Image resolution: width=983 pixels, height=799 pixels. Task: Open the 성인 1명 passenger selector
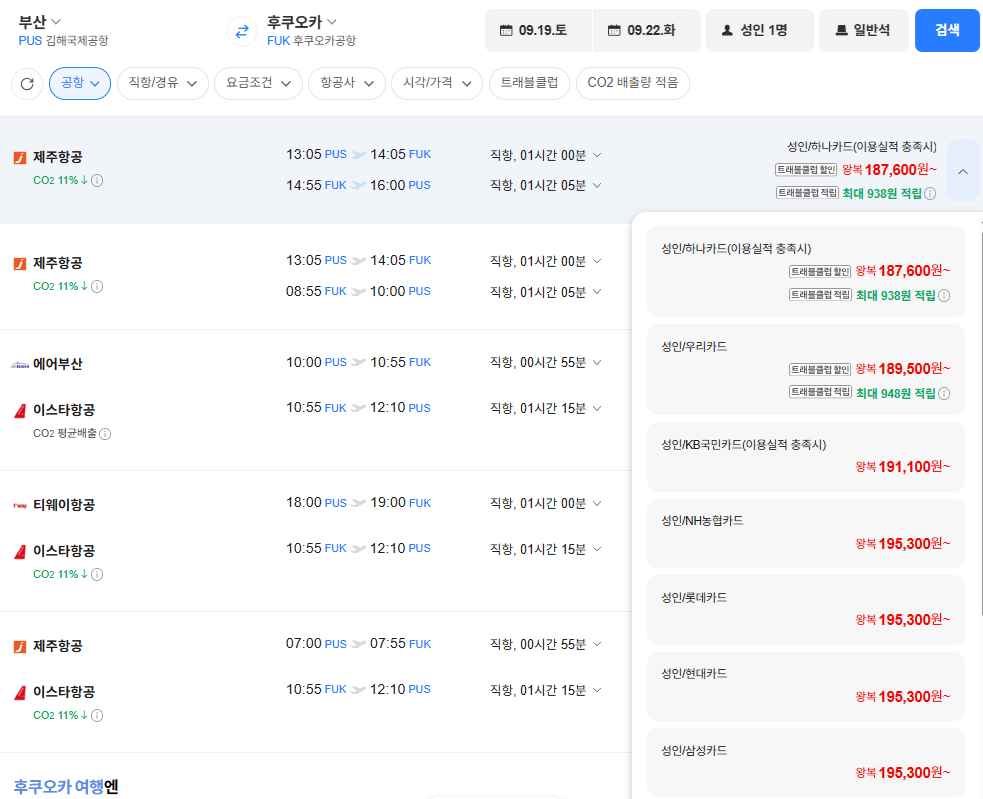[x=759, y=30]
